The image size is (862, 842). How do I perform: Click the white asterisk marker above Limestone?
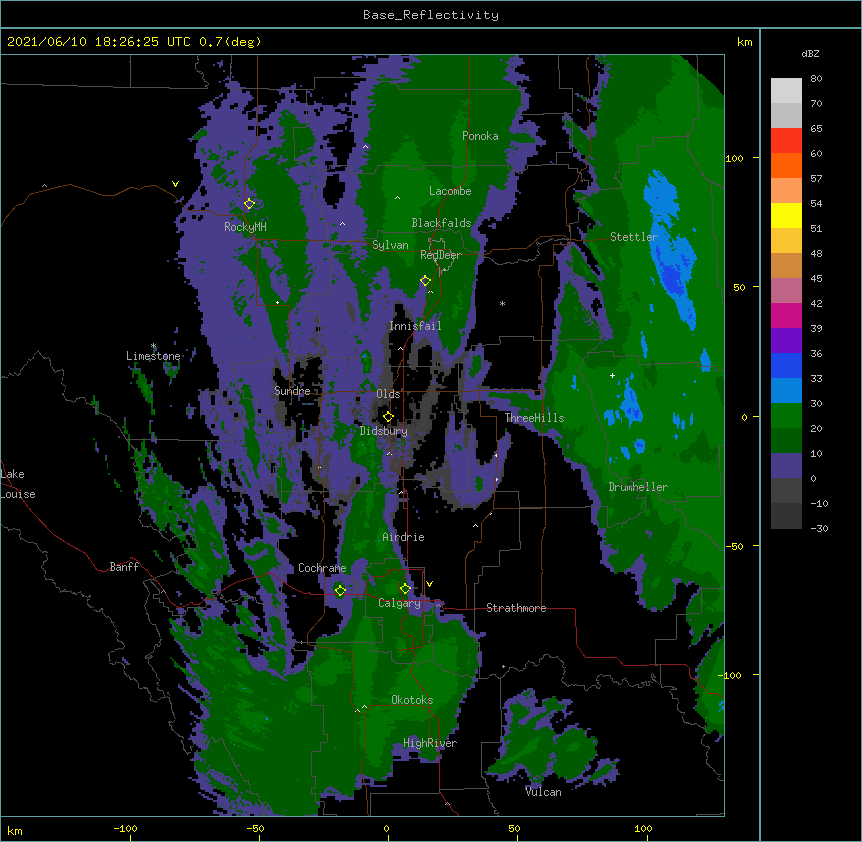click(154, 346)
